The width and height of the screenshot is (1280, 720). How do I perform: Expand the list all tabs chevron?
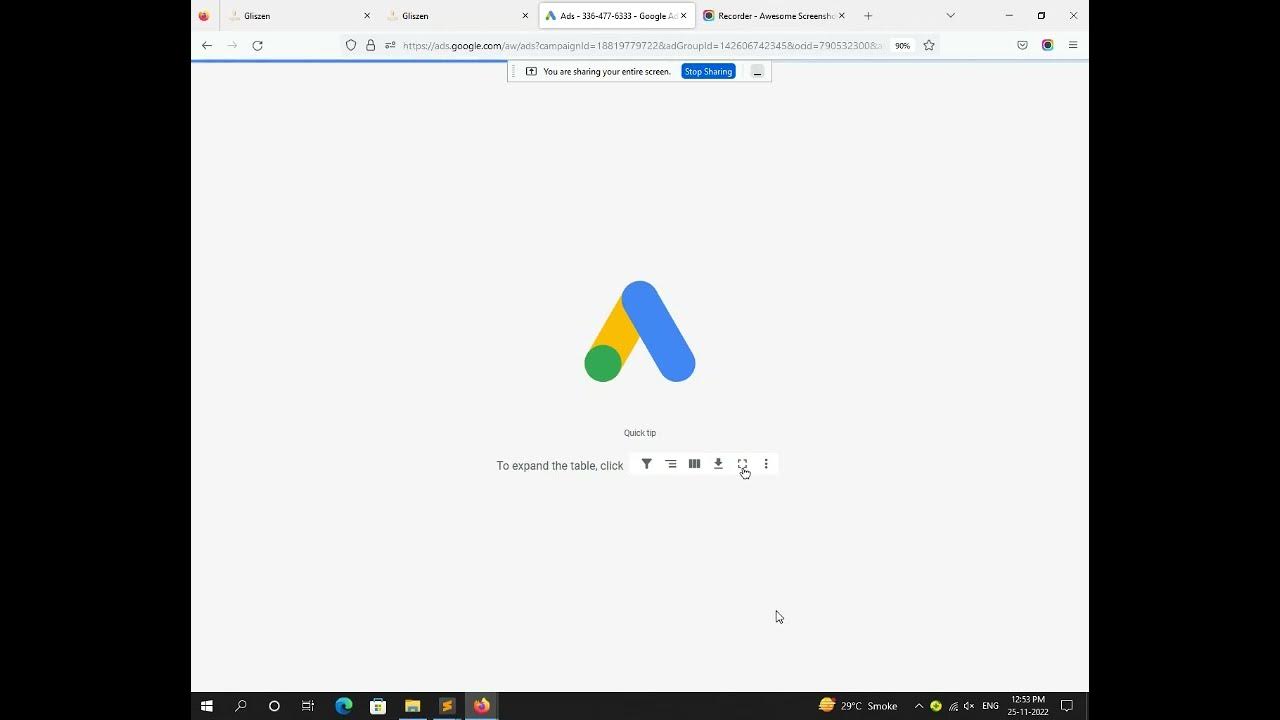[950, 16]
